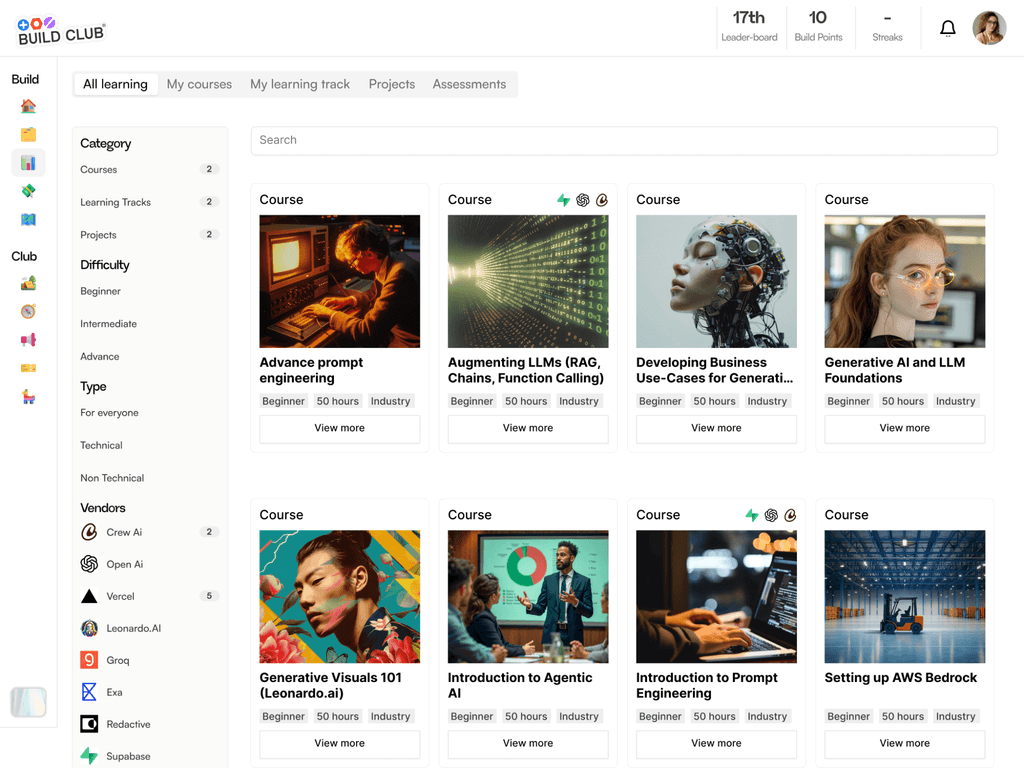Click the megaphone icon under Club

28,340
